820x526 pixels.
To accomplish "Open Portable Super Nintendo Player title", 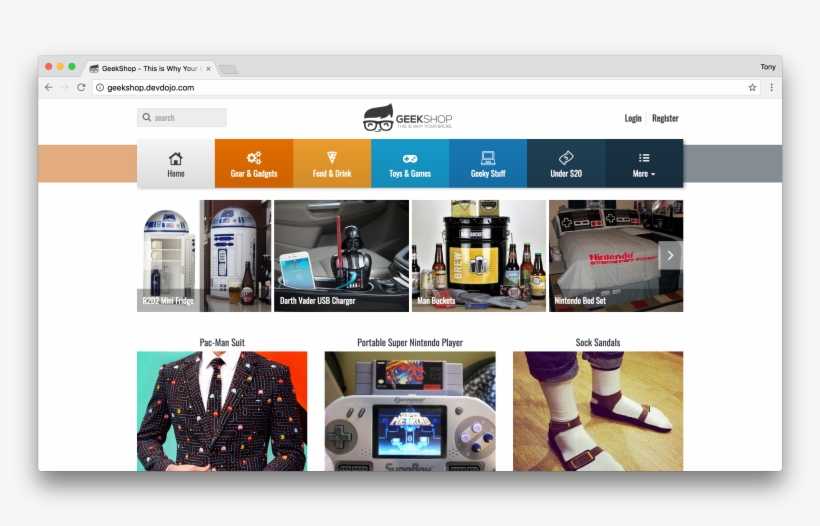I will [x=409, y=342].
